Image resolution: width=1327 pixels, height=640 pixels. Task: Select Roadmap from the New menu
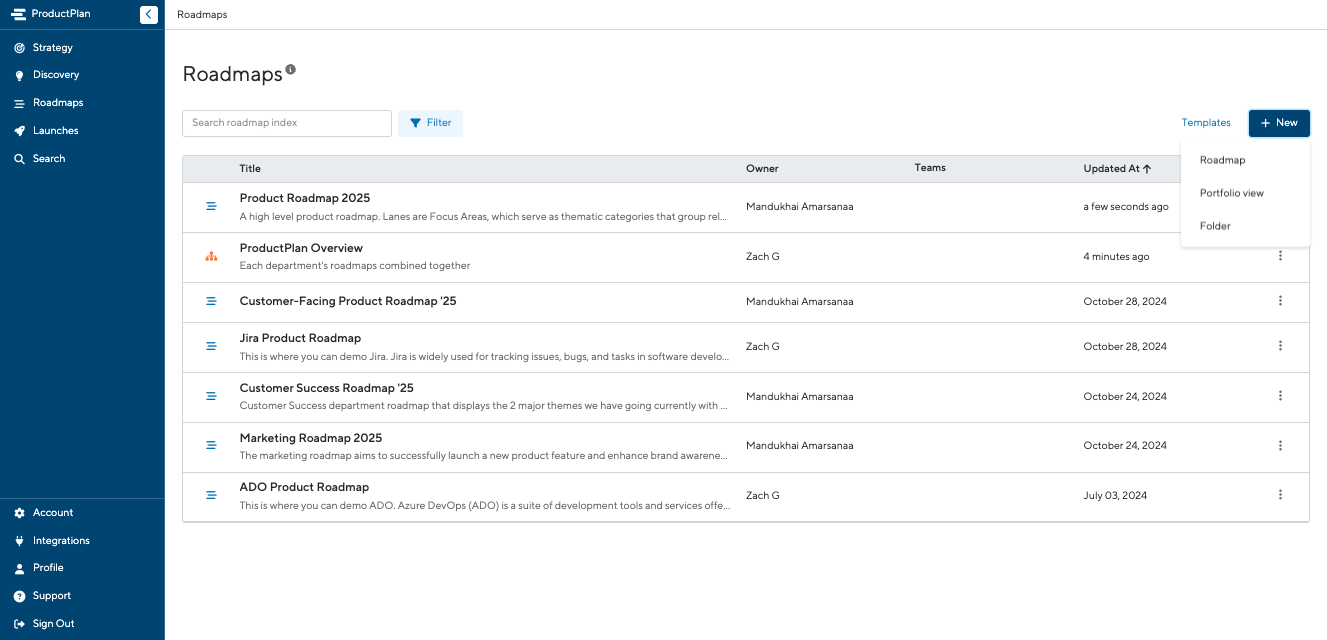(x=1222, y=160)
